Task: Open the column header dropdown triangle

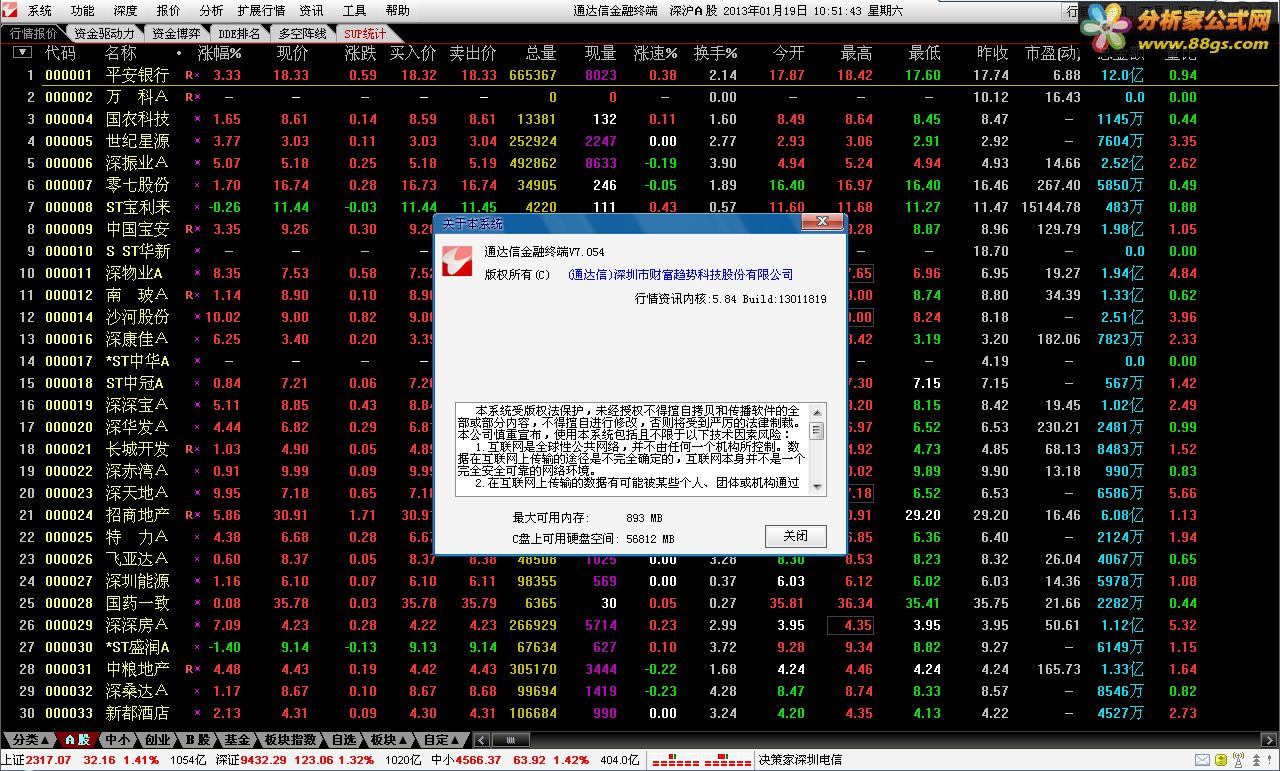Action: [x=21, y=53]
